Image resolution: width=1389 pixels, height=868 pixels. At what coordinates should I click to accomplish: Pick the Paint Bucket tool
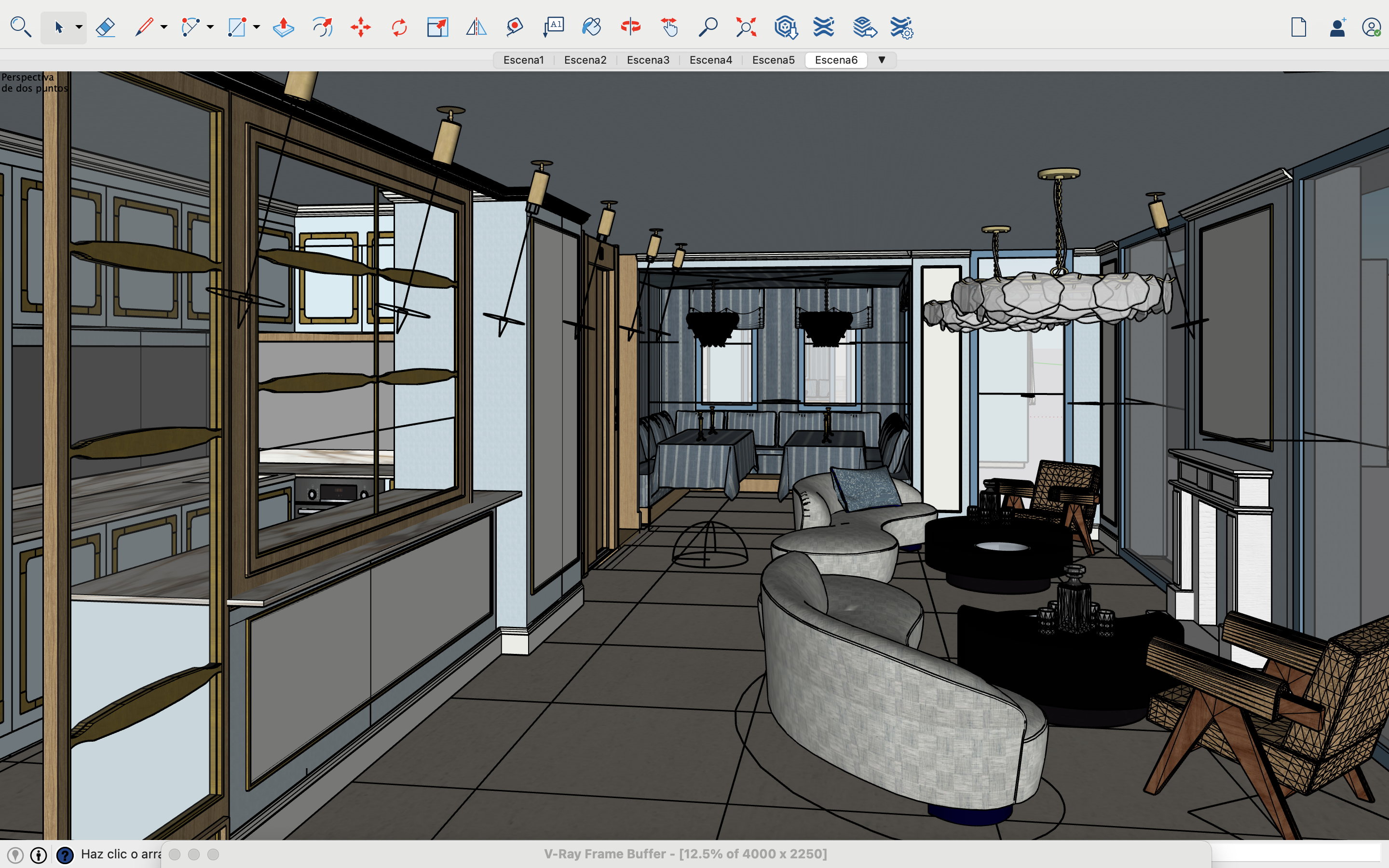(x=591, y=27)
